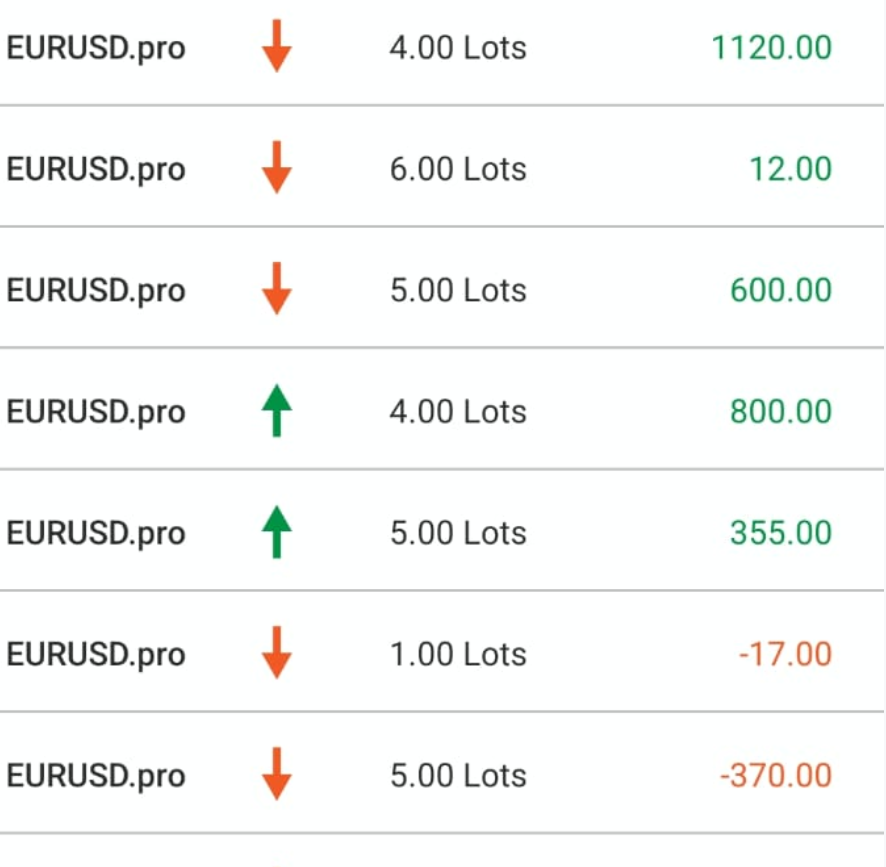Open EURUSD.pro position showing -17.00 loss

pyautogui.click(x=96, y=654)
